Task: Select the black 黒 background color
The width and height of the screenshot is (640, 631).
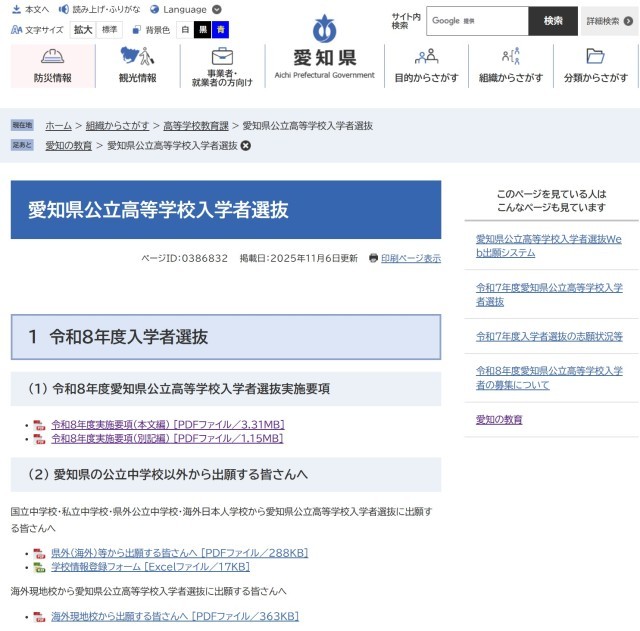Action: pyautogui.click(x=202, y=30)
